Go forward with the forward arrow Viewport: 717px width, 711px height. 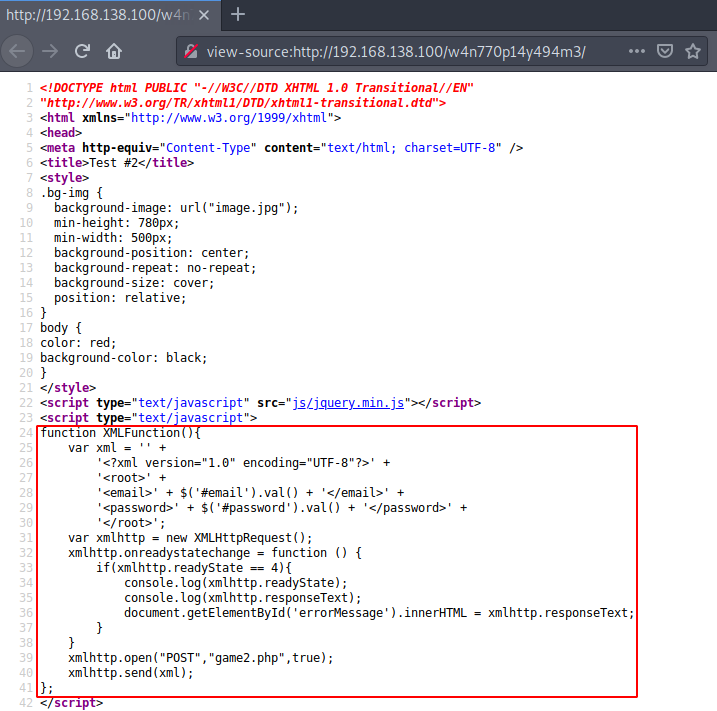tap(50, 51)
